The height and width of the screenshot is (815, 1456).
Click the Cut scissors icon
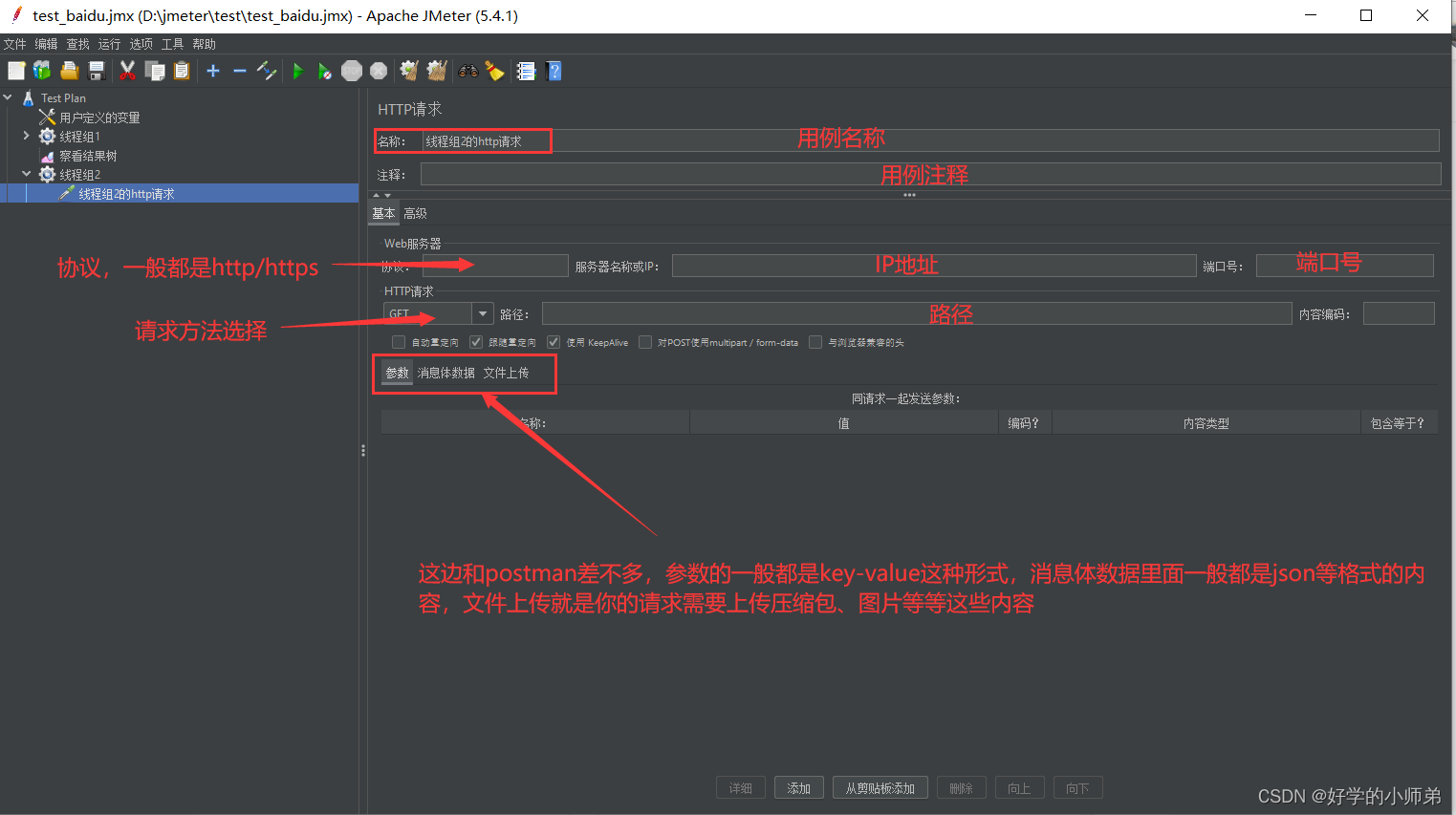[x=127, y=71]
